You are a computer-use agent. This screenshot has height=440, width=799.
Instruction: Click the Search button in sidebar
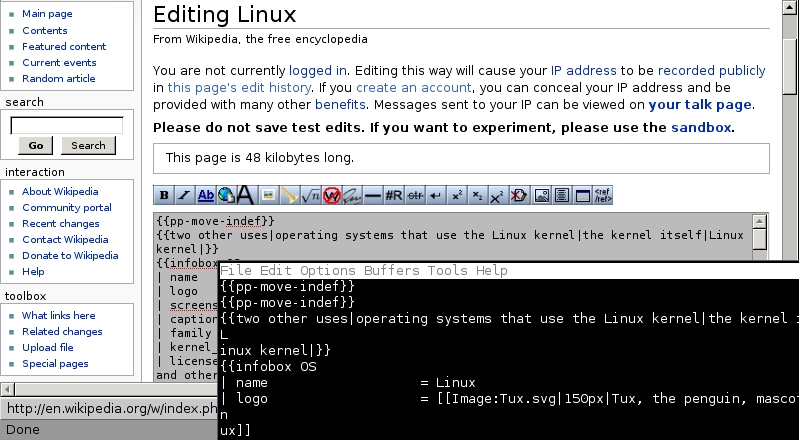pyautogui.click(x=88, y=146)
